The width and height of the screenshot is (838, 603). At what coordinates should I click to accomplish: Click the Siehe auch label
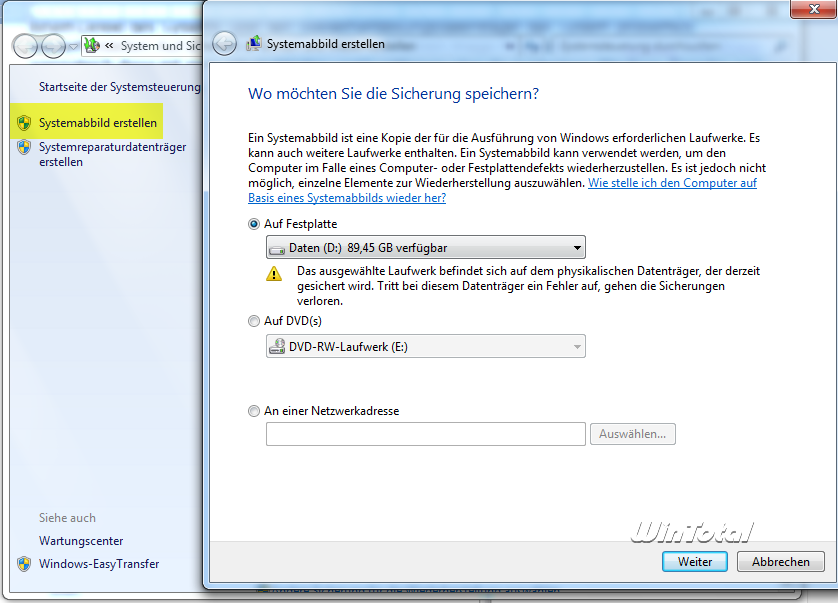point(67,518)
